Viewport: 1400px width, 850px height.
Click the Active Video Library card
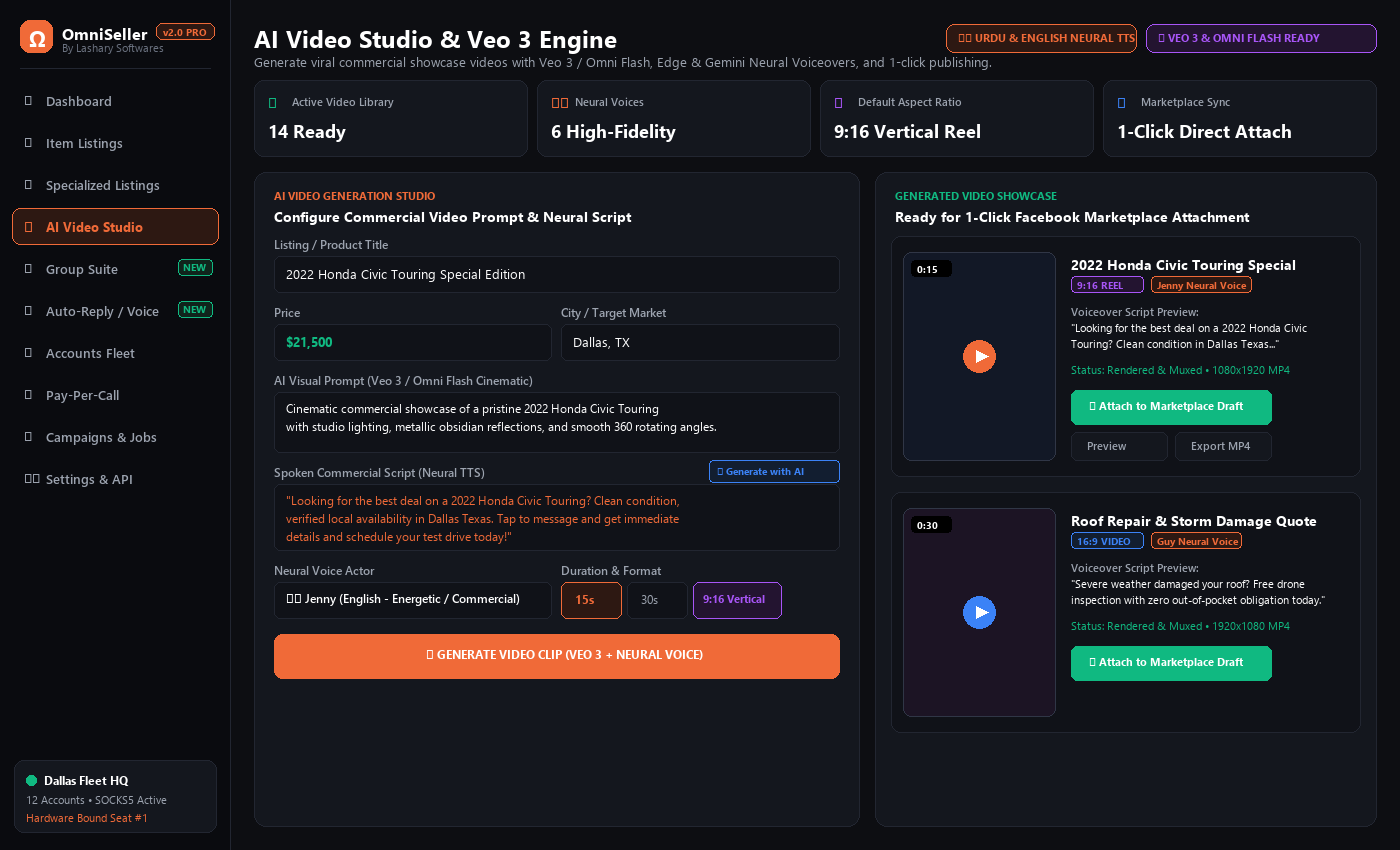tap(391, 119)
